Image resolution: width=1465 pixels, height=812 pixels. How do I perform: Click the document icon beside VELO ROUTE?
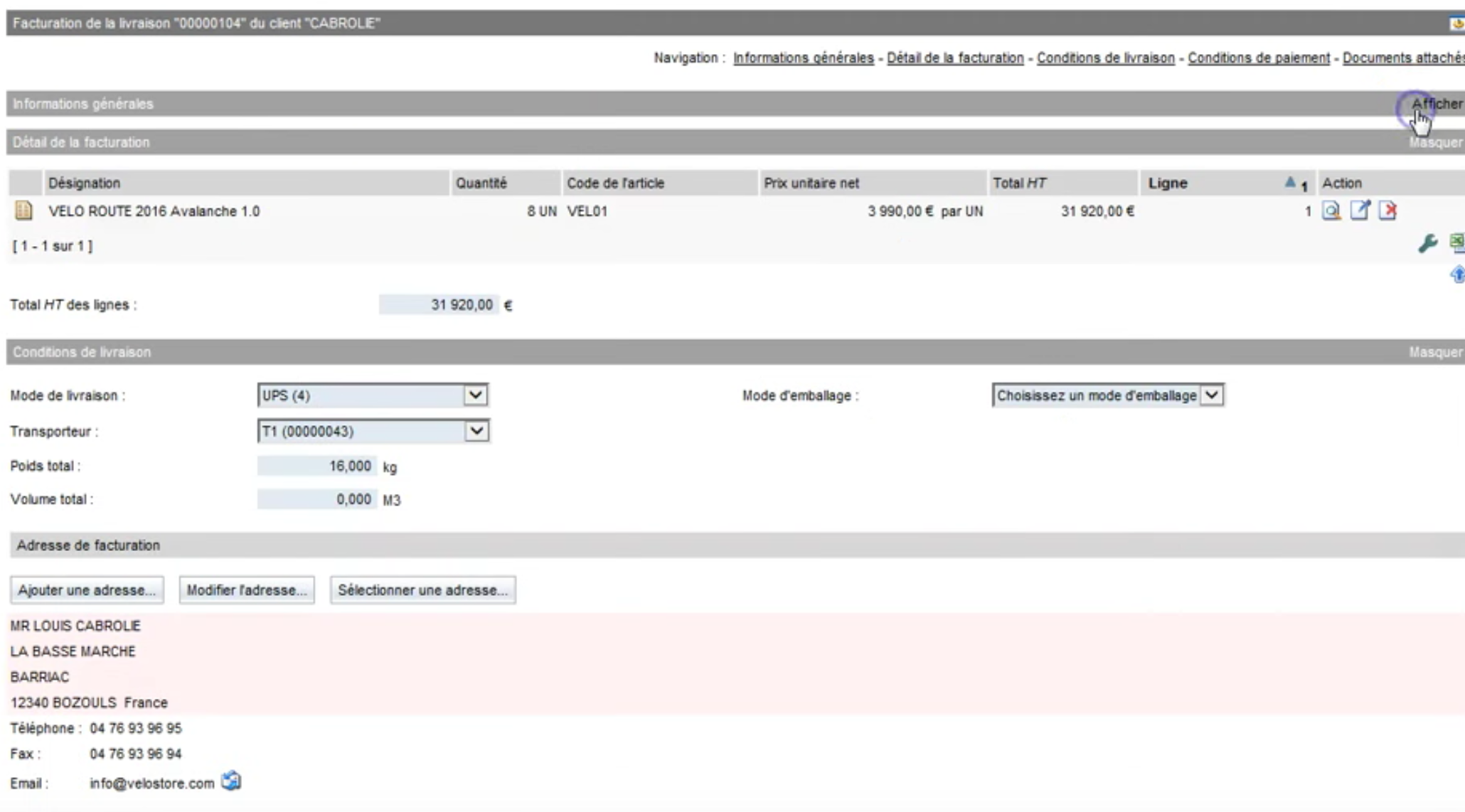tap(23, 210)
